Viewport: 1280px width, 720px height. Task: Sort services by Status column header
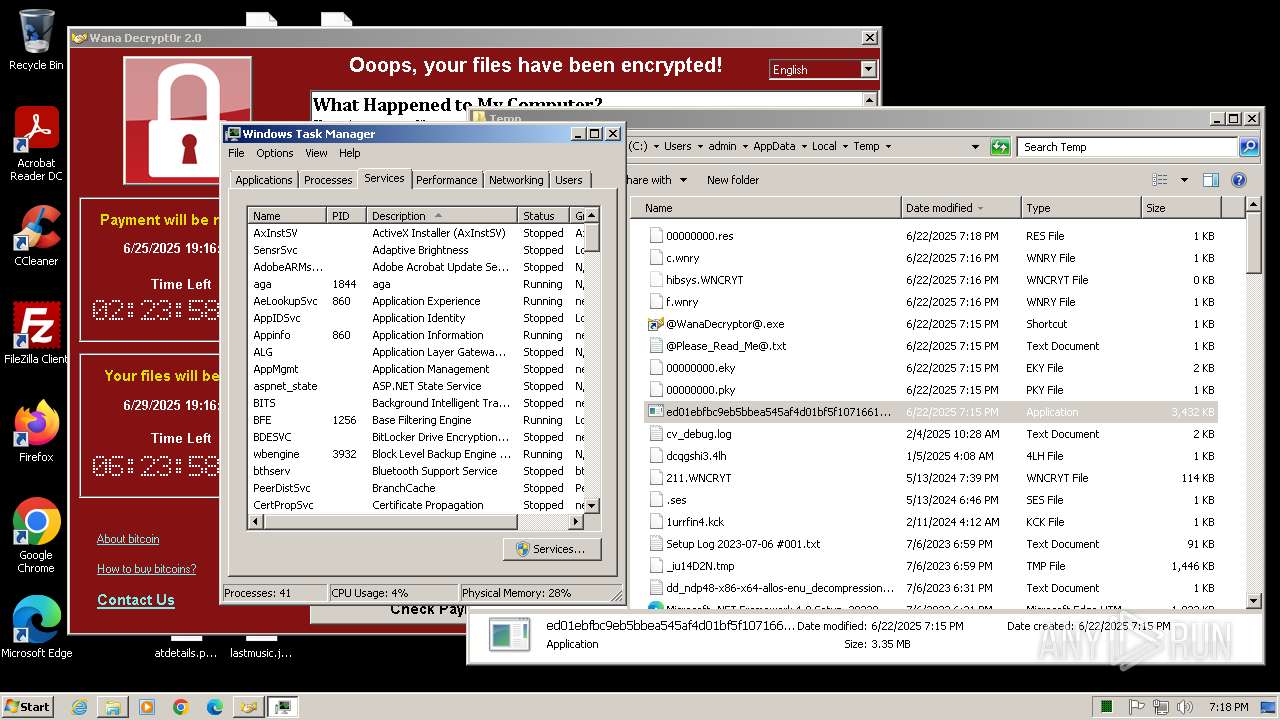[544, 216]
